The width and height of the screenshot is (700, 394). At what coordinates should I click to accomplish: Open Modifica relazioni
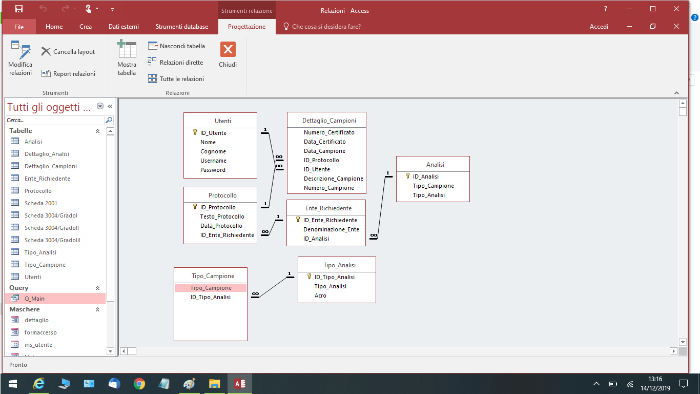20,58
